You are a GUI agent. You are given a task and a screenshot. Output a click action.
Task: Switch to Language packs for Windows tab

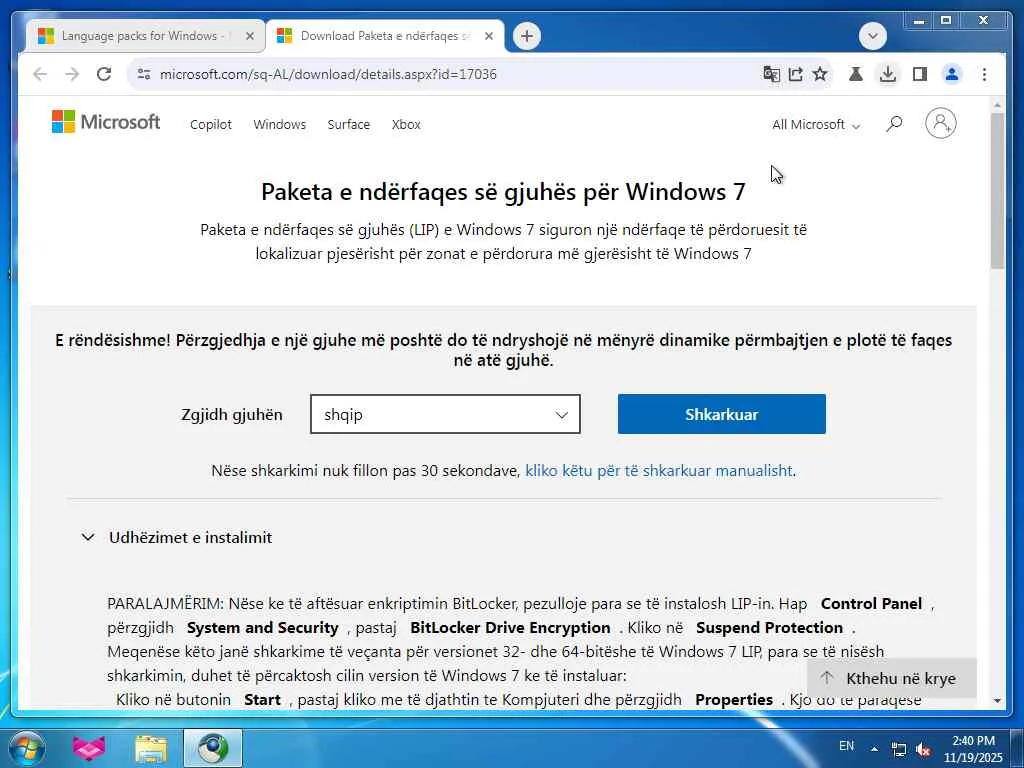[145, 36]
